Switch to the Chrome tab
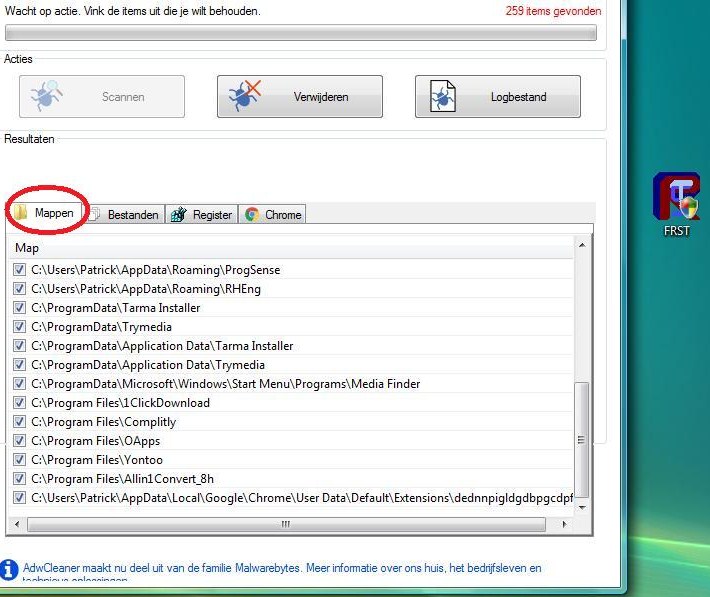The height and width of the screenshot is (597, 710). [x=272, y=214]
